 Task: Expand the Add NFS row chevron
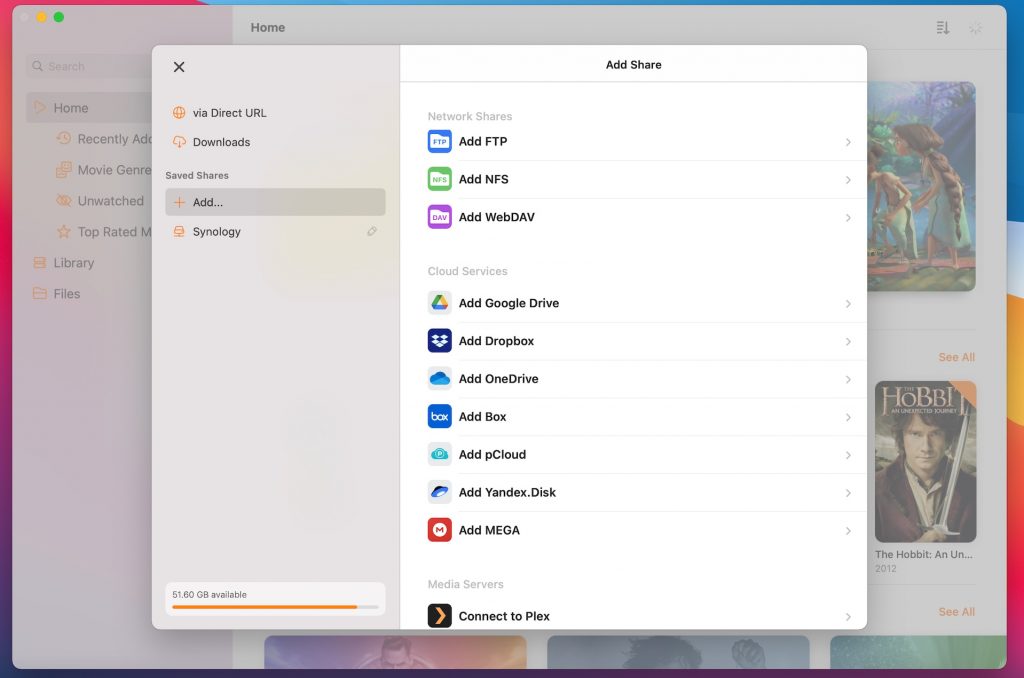tap(848, 180)
